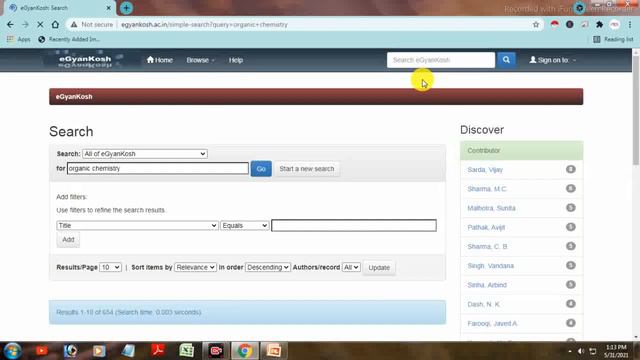Filter by contributor Pathak, Avijit
640x360 pixels.
coord(486,227)
